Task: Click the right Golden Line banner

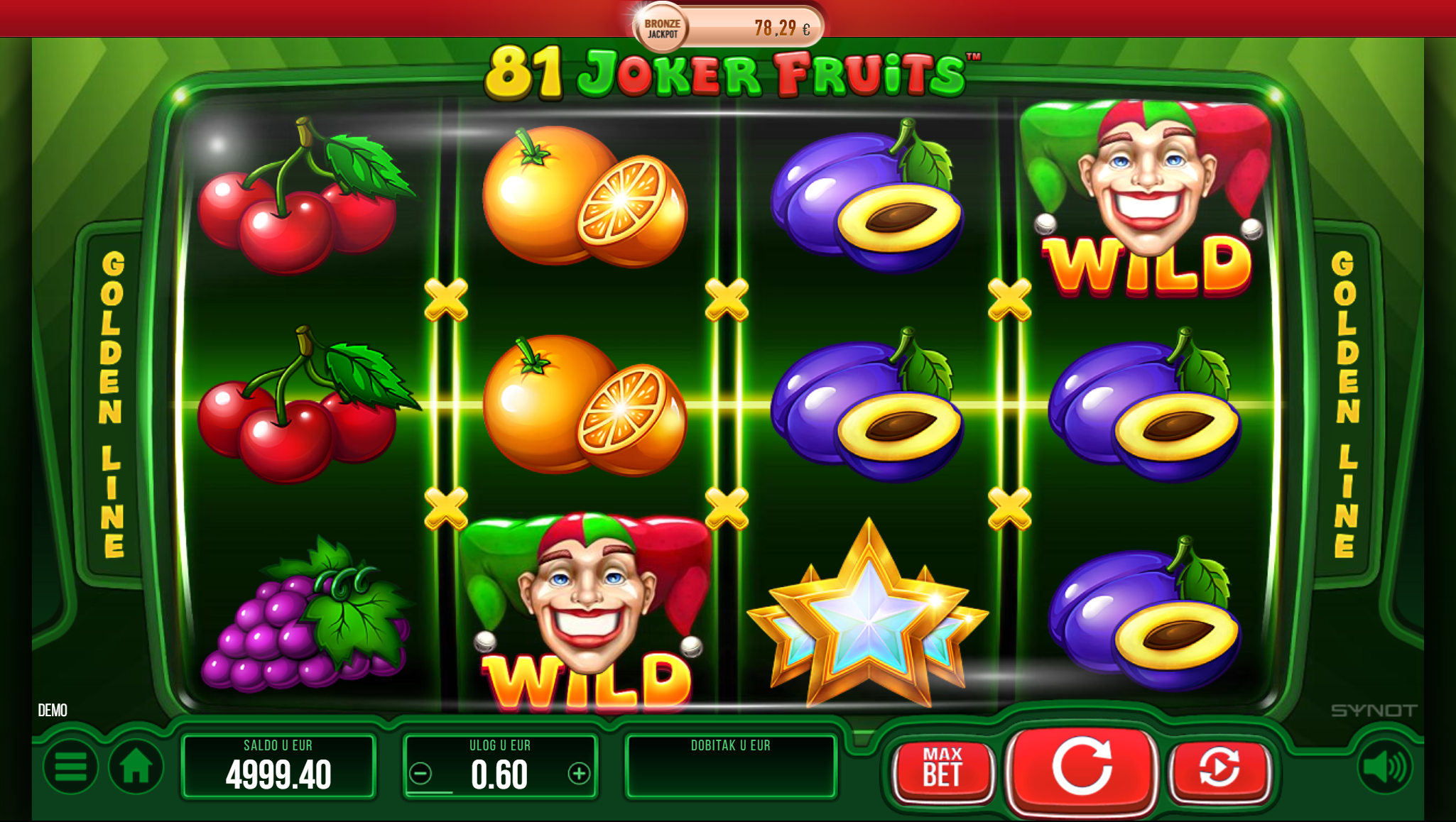Action: pos(1344,404)
